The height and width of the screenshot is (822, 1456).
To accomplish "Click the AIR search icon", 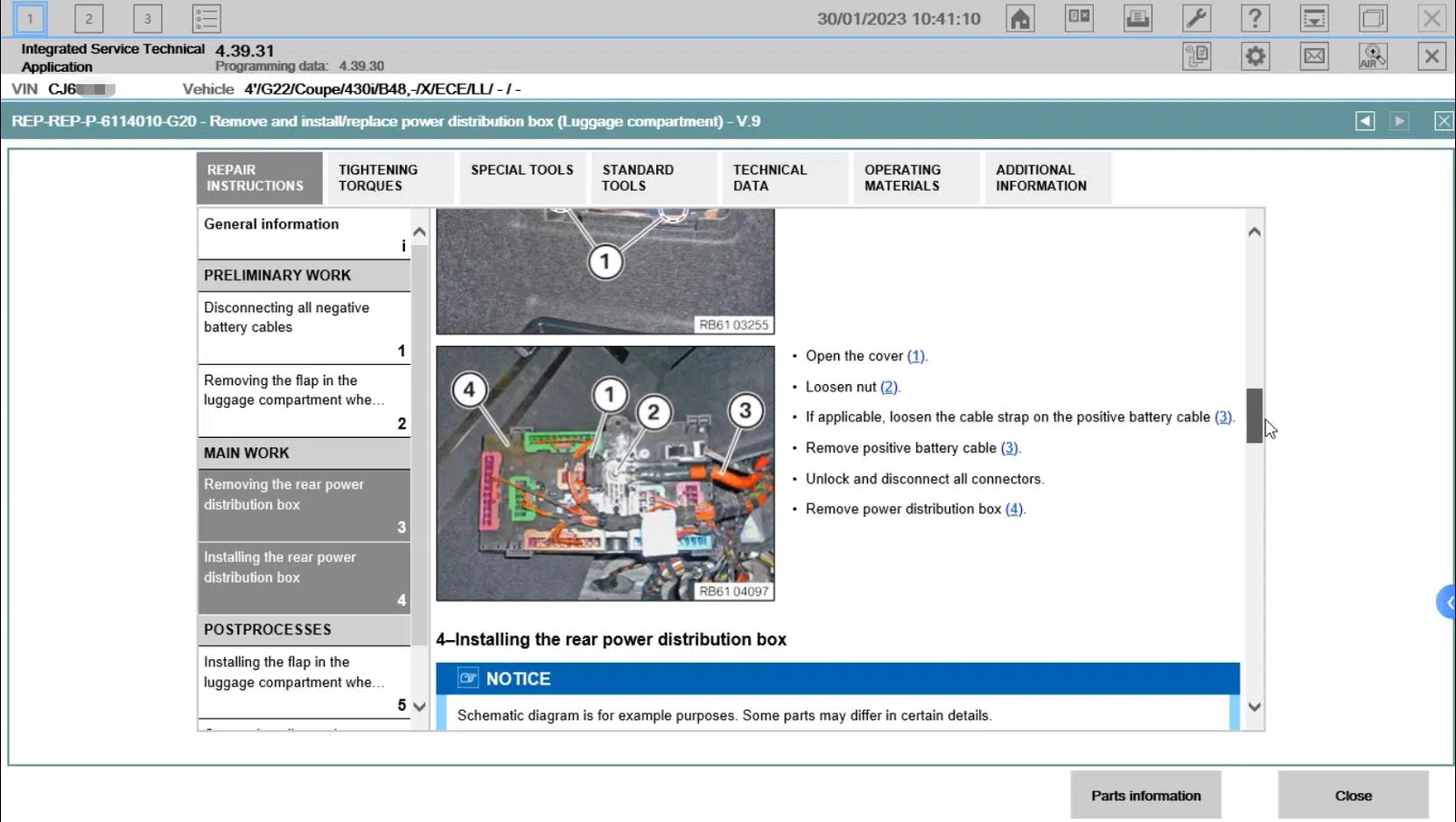I will click(1372, 56).
